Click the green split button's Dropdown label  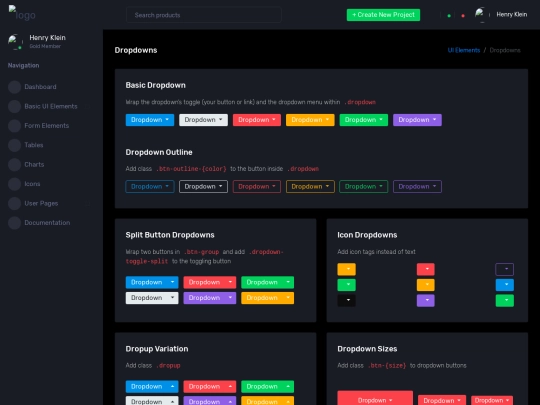tap(262, 282)
